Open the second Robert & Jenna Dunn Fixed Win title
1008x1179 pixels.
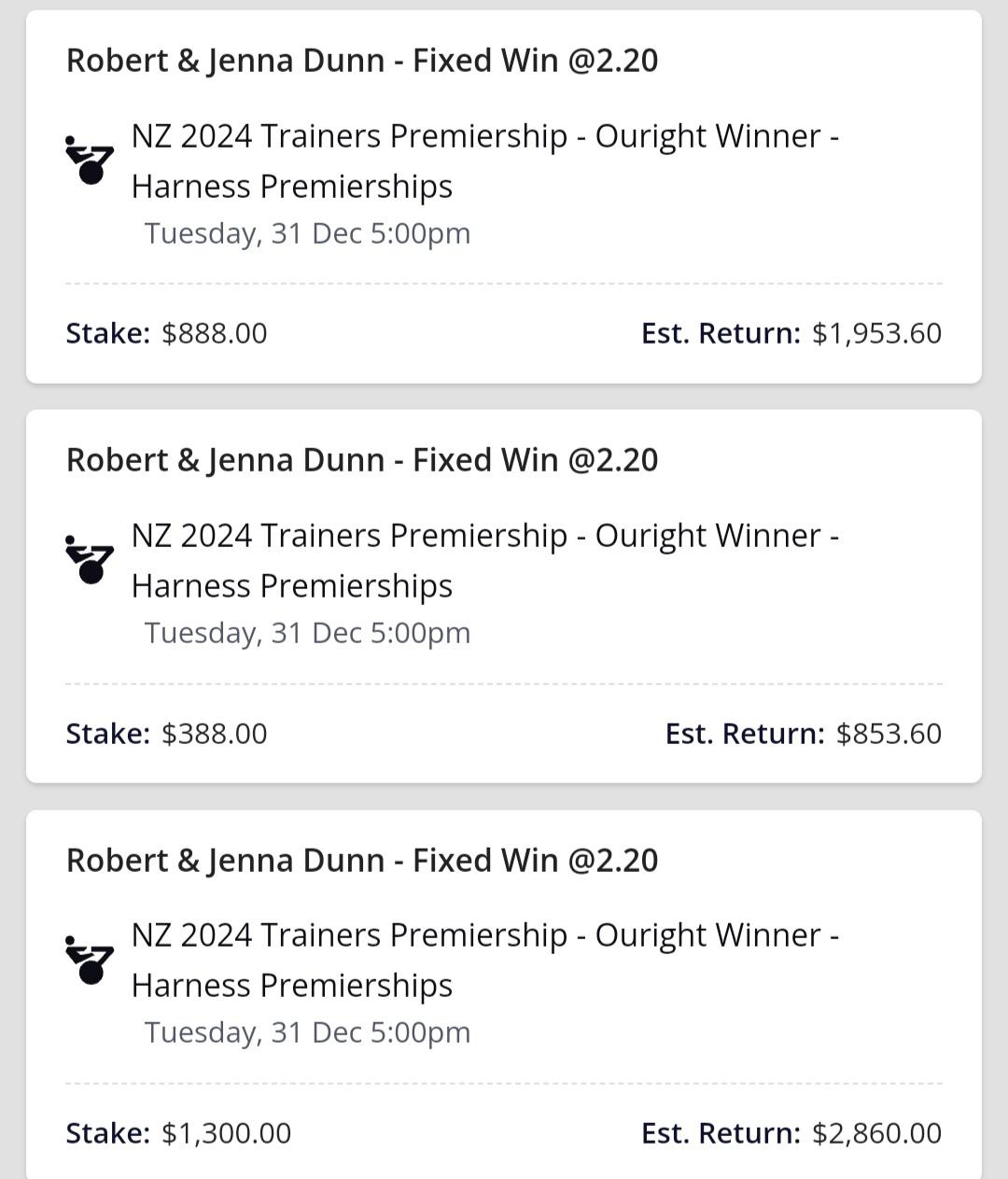click(x=362, y=460)
